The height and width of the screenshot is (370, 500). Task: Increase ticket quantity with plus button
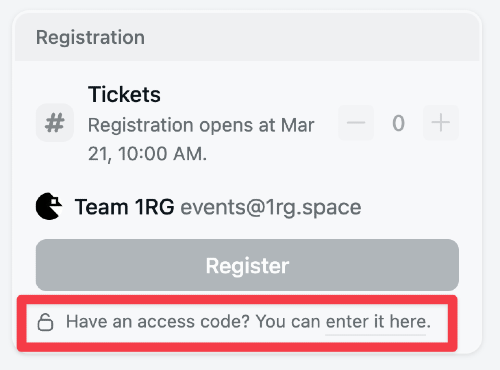tap(441, 123)
